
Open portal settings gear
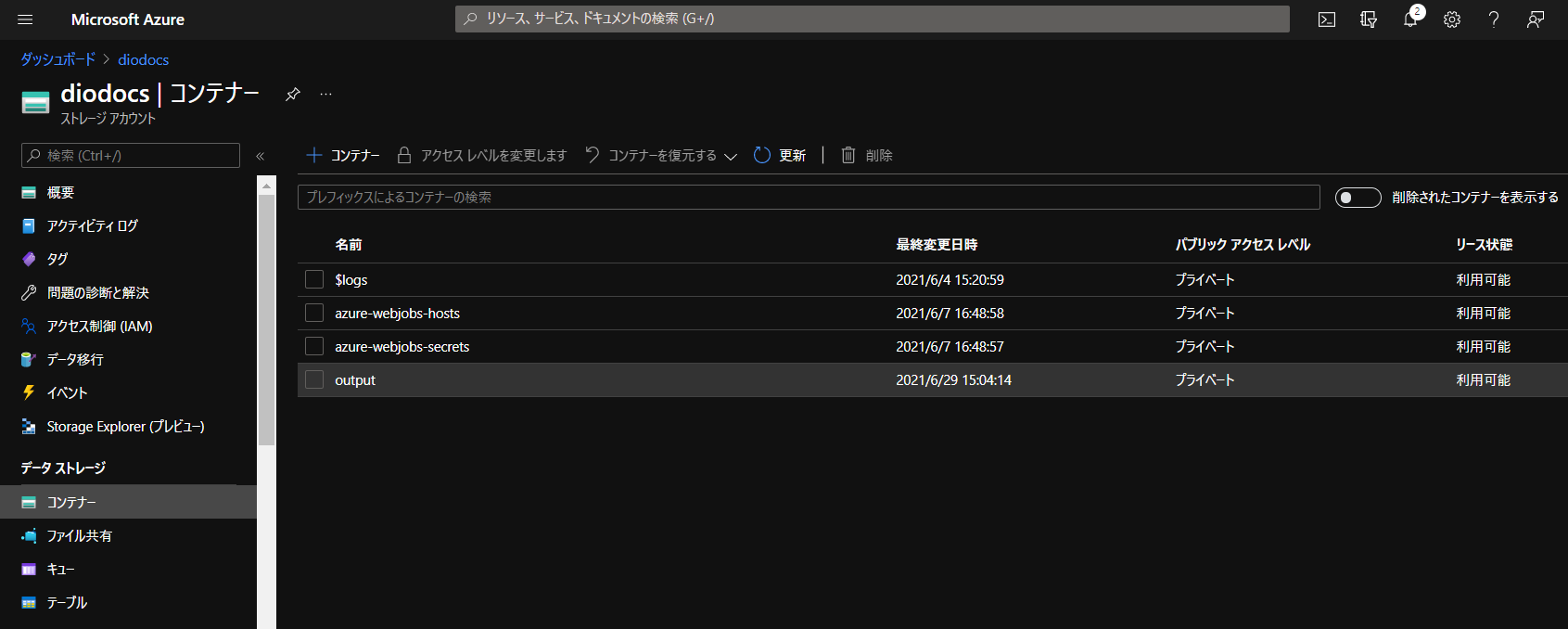[x=1452, y=19]
